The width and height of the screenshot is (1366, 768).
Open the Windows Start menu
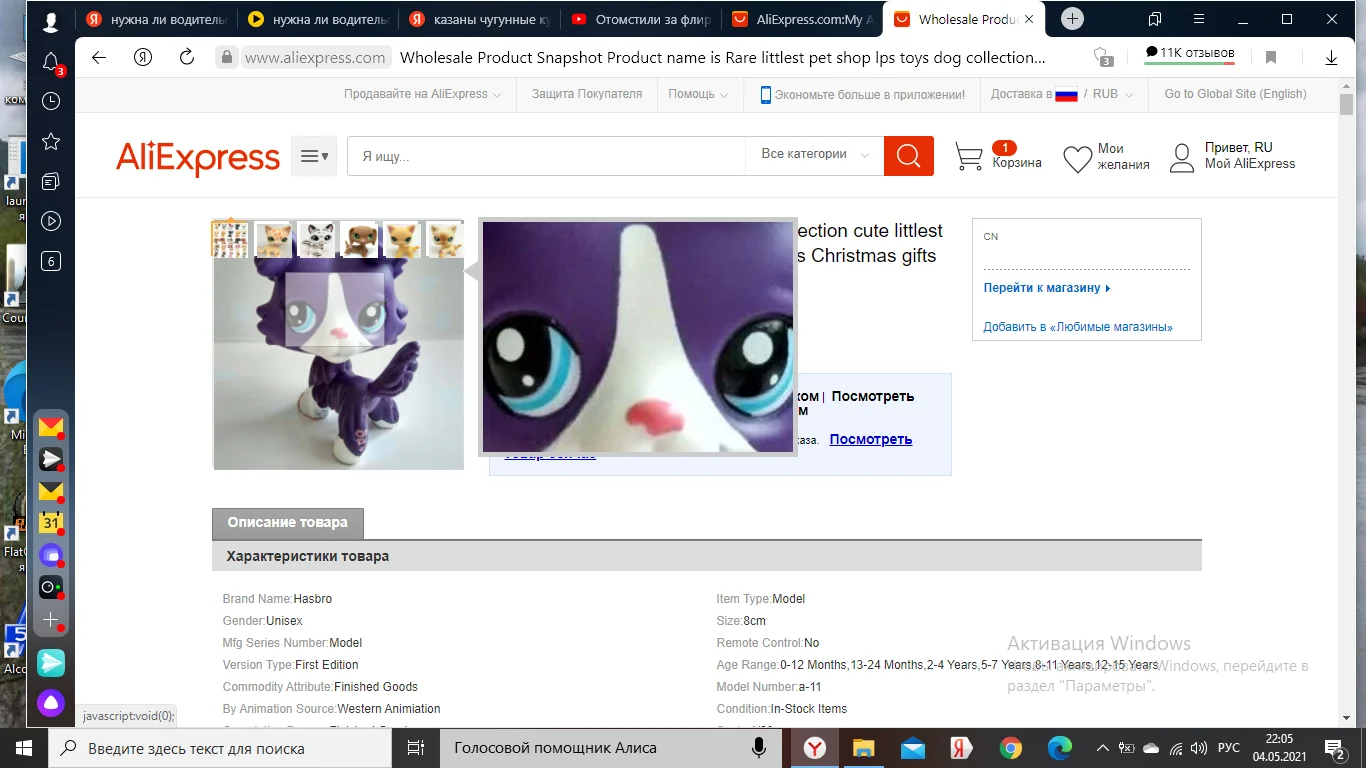point(24,748)
